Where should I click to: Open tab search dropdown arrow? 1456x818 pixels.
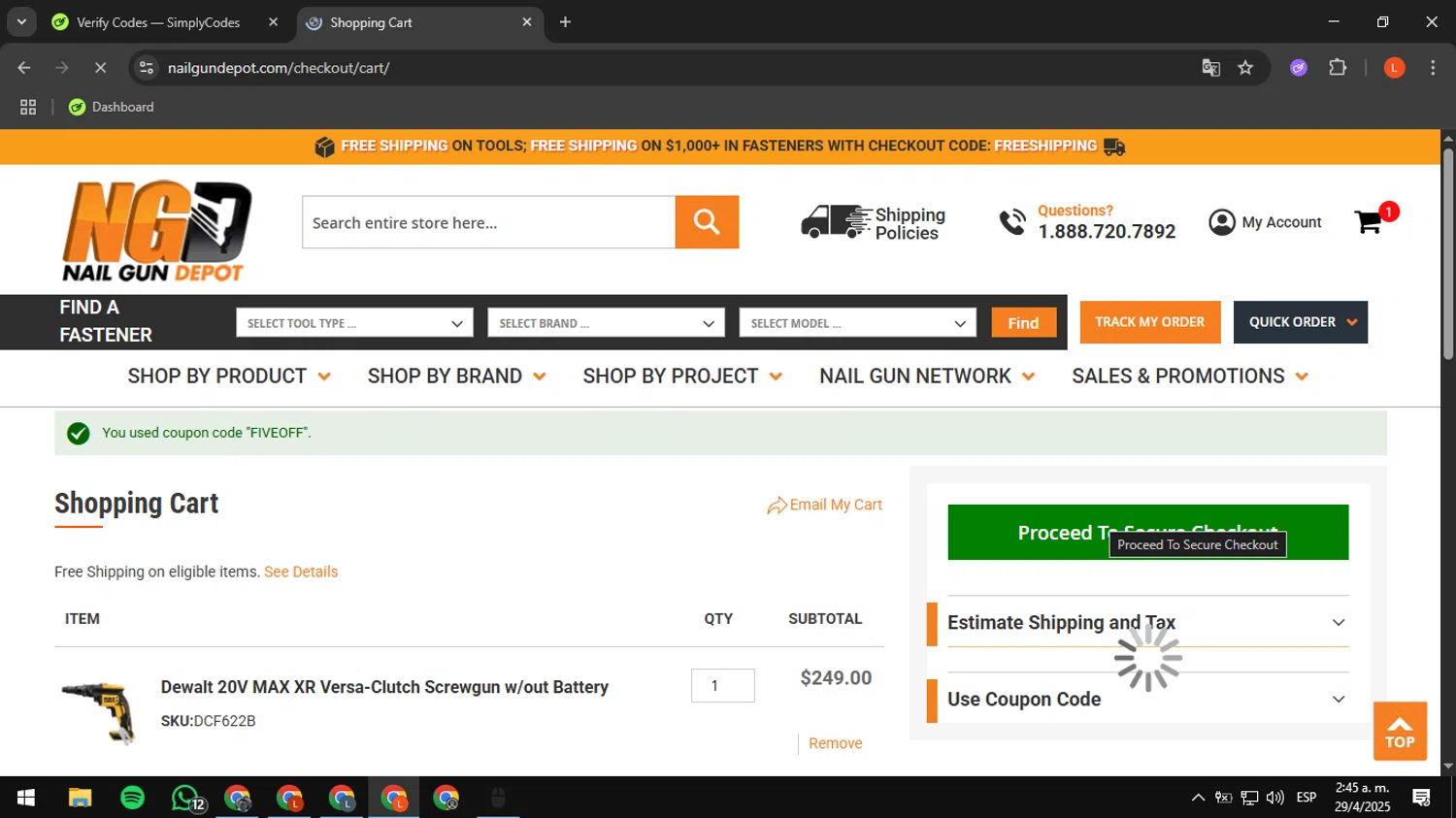pyautogui.click(x=21, y=22)
